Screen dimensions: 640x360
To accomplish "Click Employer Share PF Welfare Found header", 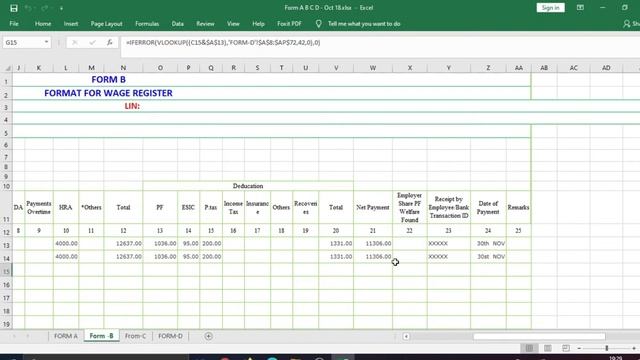I will coord(409,207).
